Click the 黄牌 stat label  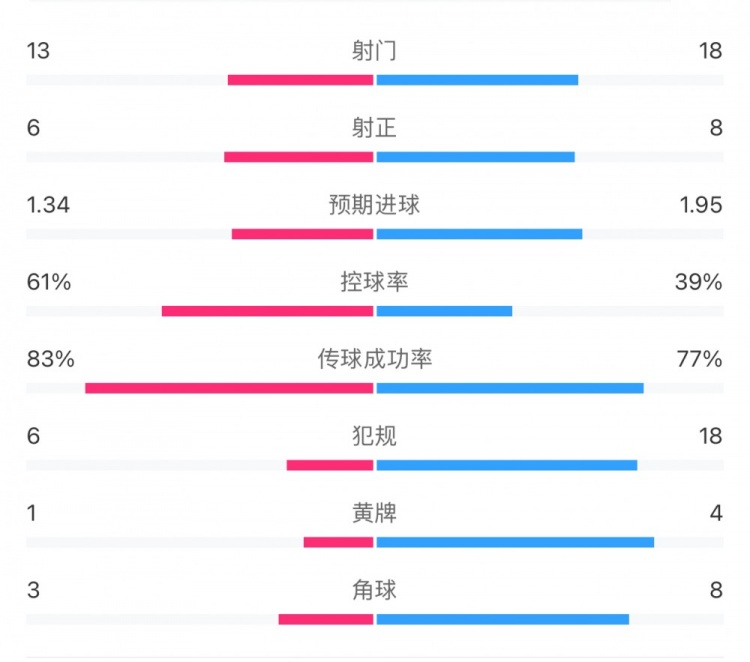(374, 513)
